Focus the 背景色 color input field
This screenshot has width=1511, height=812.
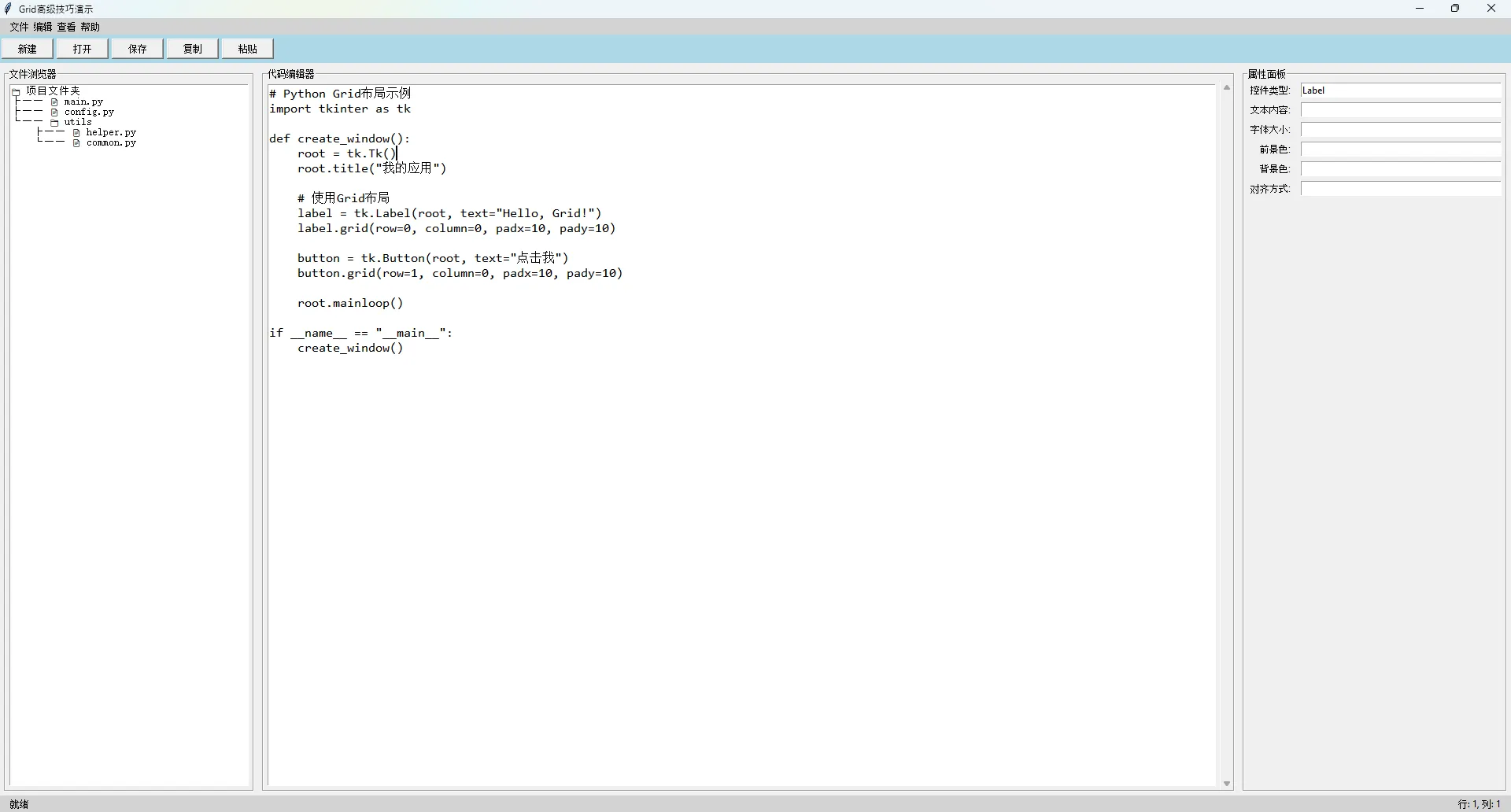(x=1401, y=169)
